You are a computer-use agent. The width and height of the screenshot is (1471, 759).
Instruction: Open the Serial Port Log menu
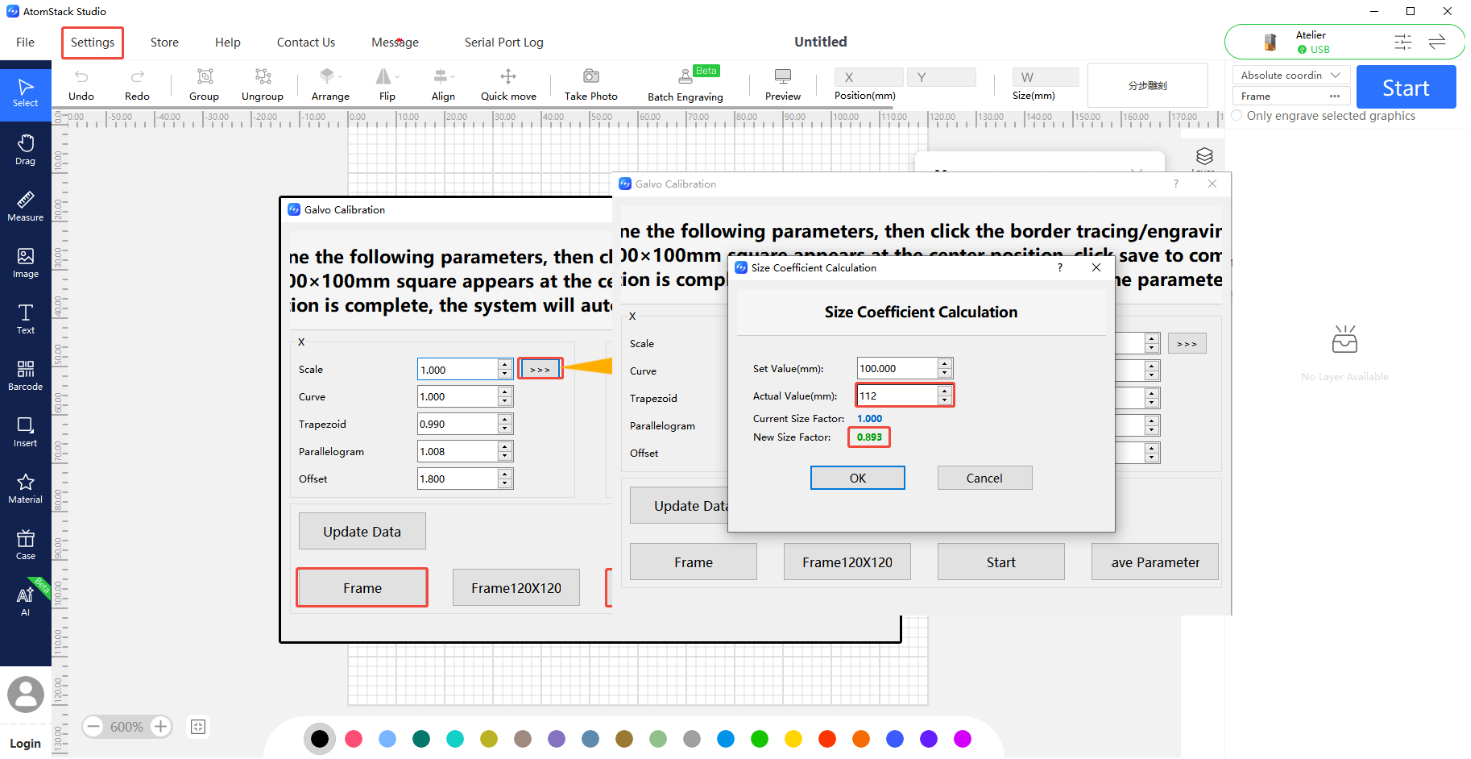coord(504,43)
